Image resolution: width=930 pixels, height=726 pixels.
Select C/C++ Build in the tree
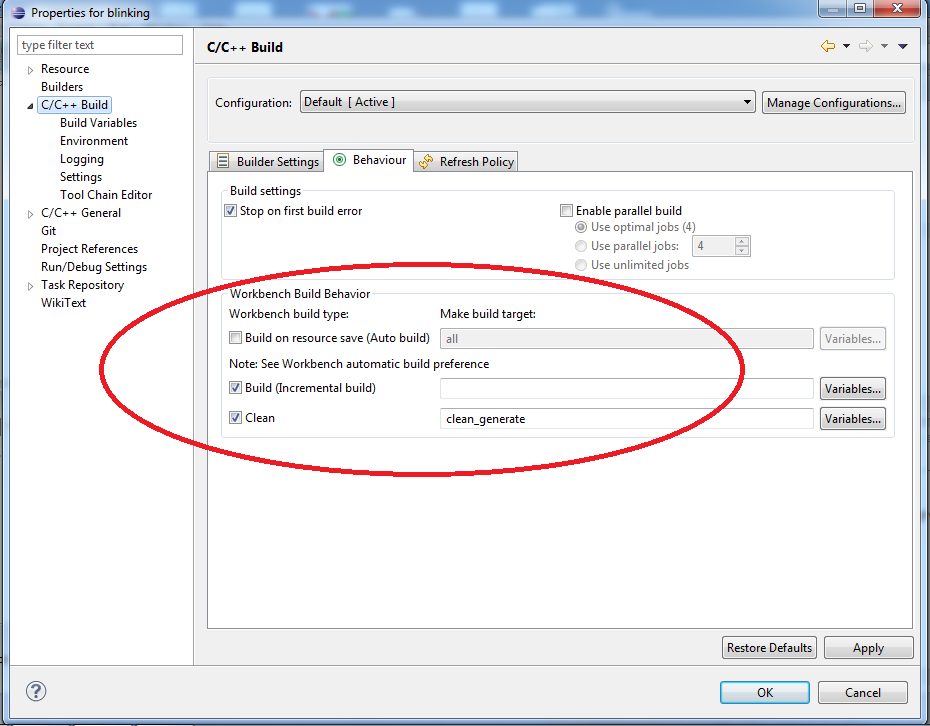pyautogui.click(x=74, y=105)
